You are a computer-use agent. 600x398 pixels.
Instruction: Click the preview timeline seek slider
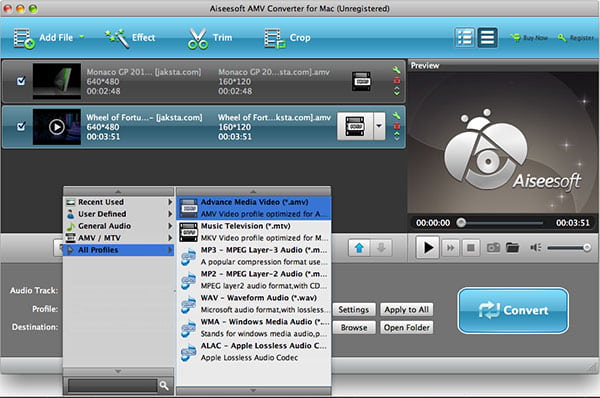(x=501, y=222)
